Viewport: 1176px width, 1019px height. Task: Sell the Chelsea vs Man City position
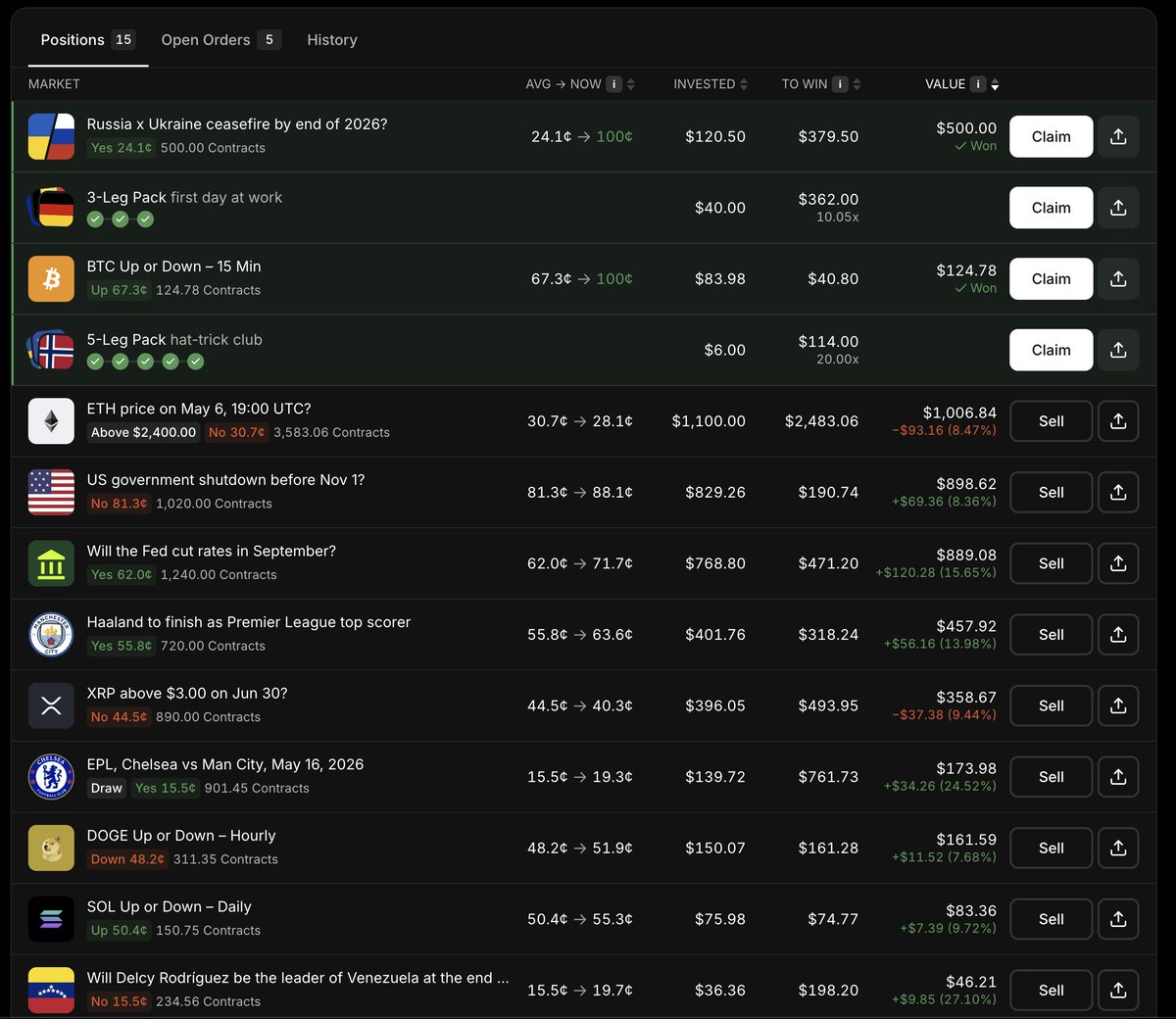point(1051,777)
